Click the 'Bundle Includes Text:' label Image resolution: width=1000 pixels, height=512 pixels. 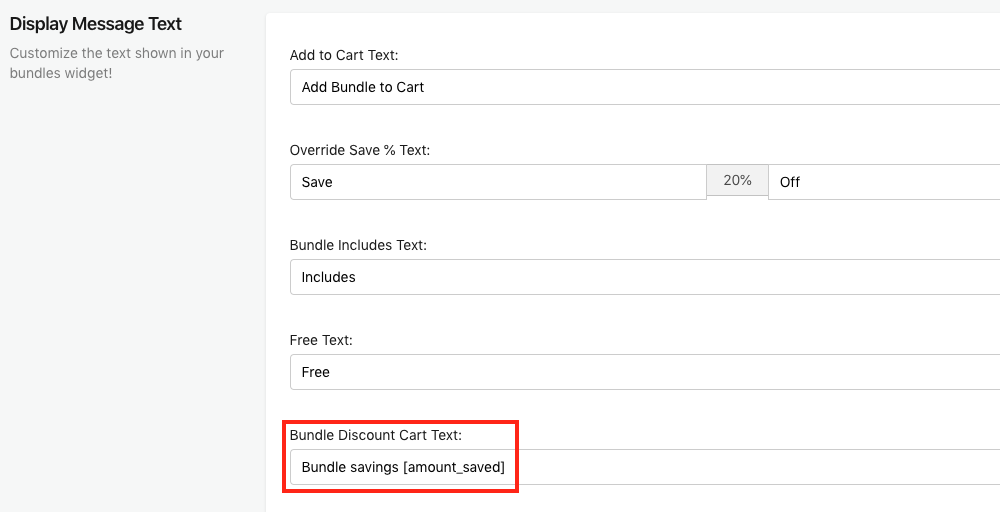358,245
